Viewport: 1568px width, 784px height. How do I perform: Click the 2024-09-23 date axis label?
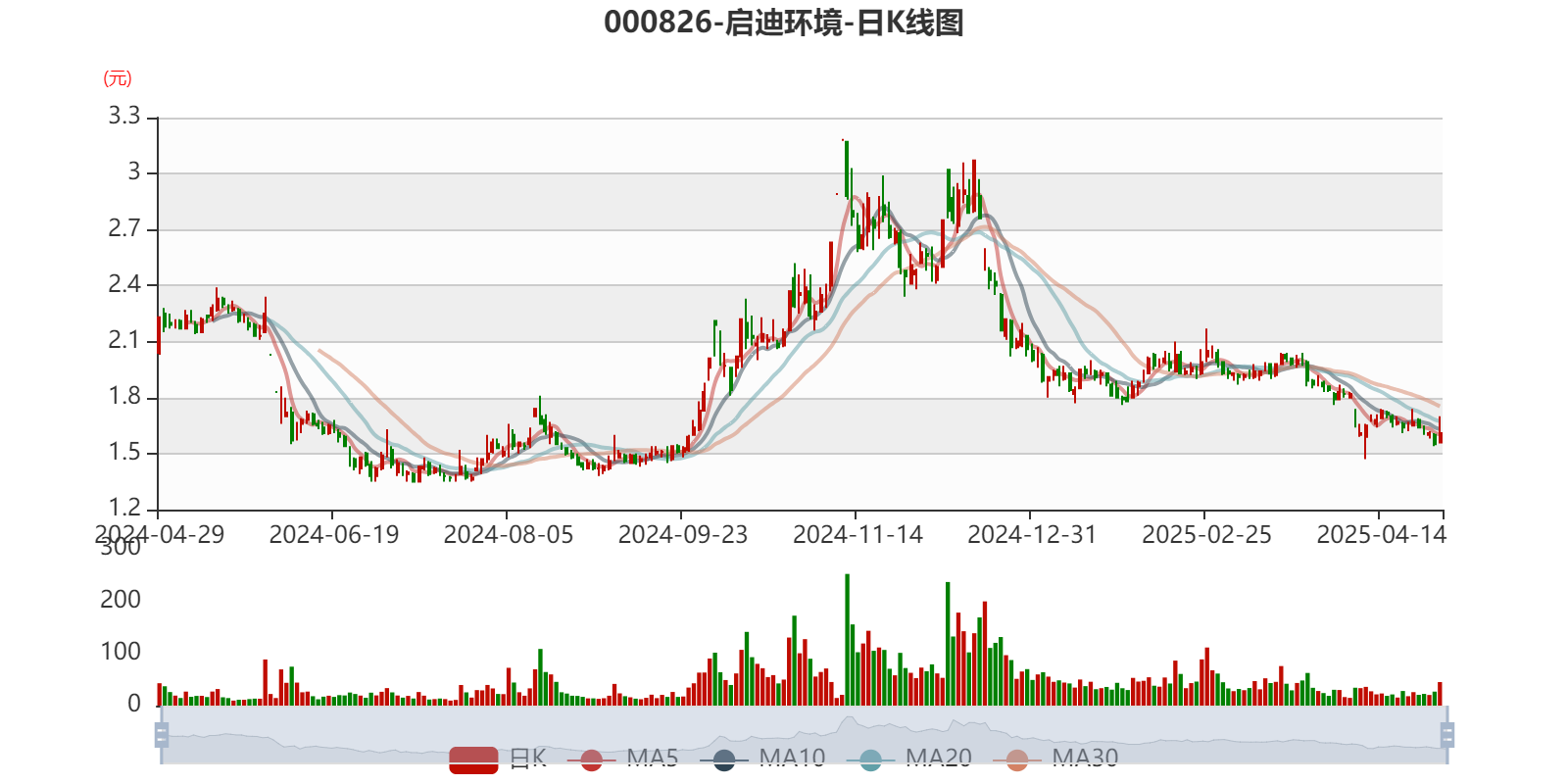683,535
